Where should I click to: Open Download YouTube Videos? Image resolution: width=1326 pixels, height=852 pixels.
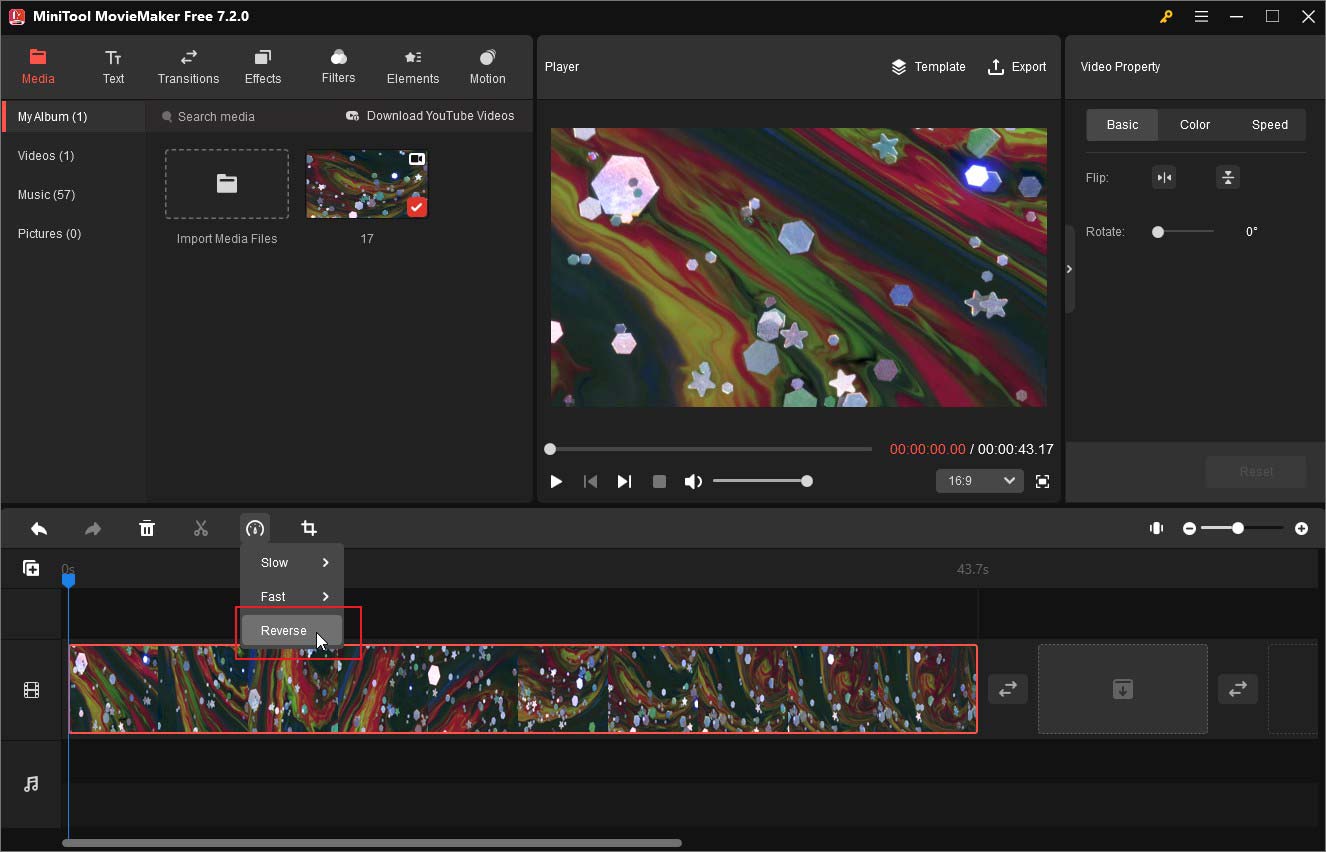pos(430,116)
